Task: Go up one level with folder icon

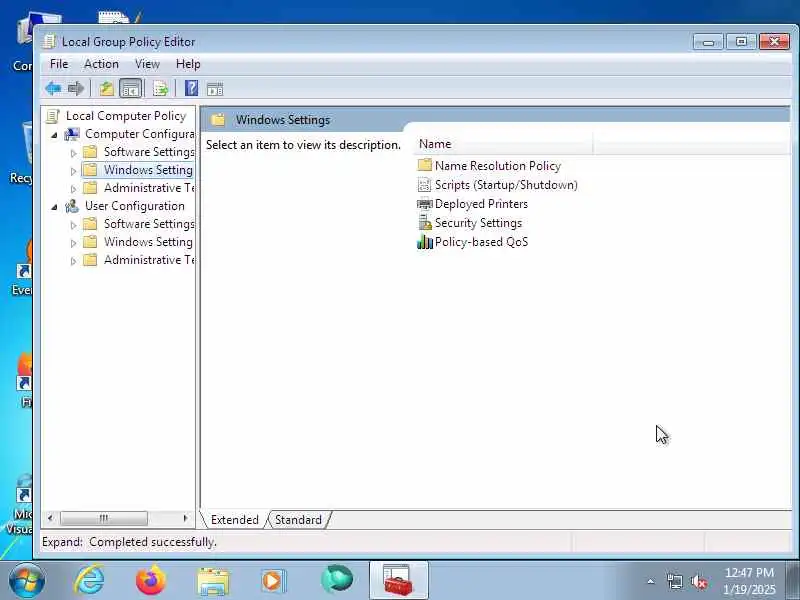Action: pos(106,89)
